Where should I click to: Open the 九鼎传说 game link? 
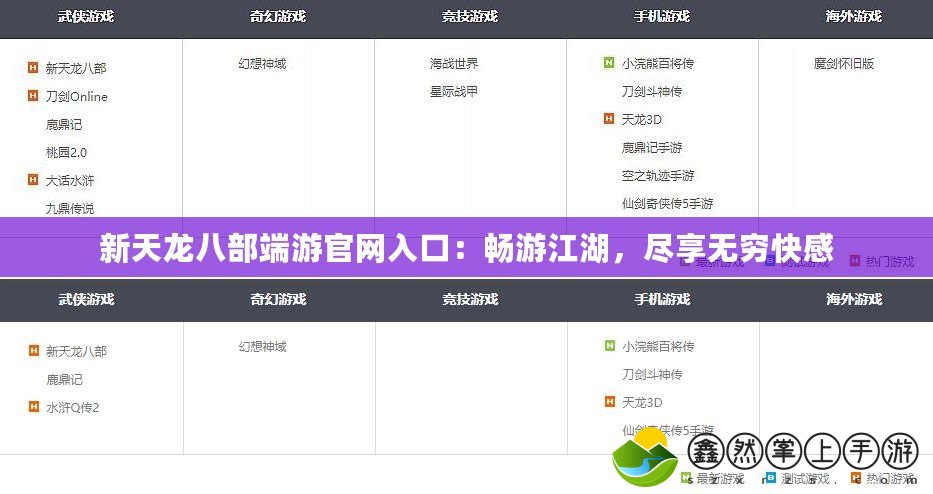[70, 208]
